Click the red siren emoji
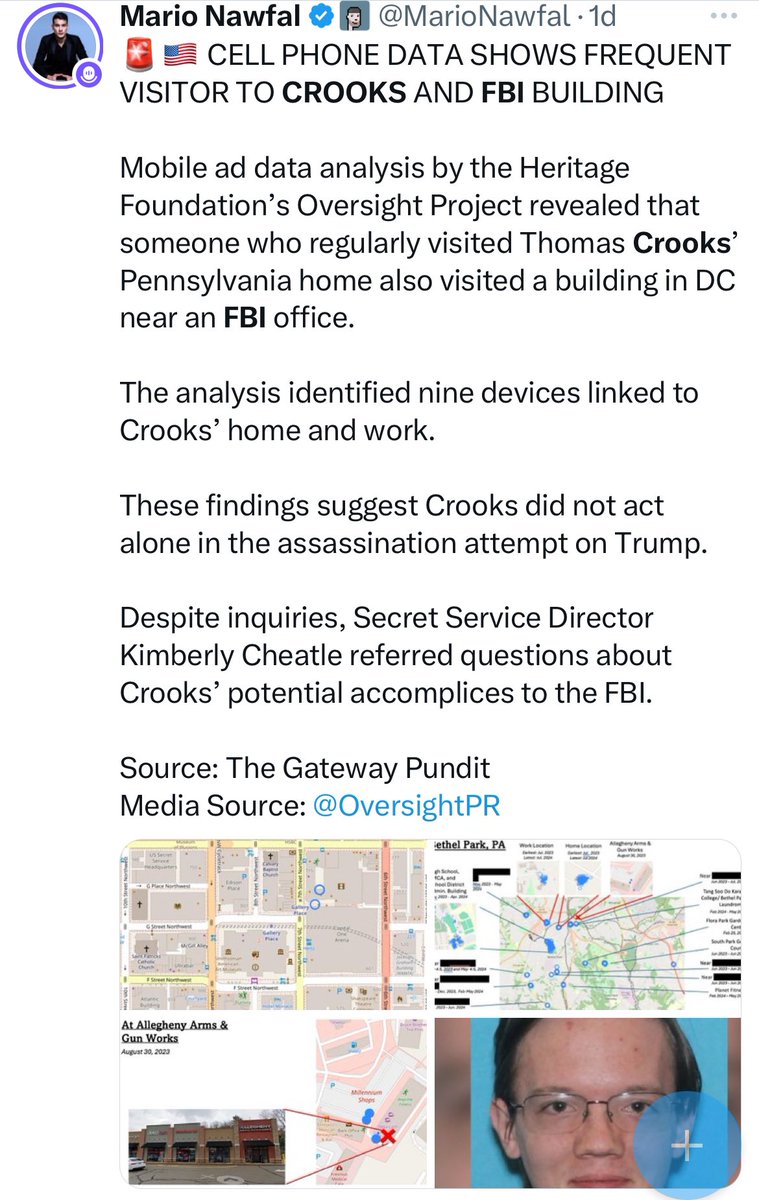 click(136, 56)
